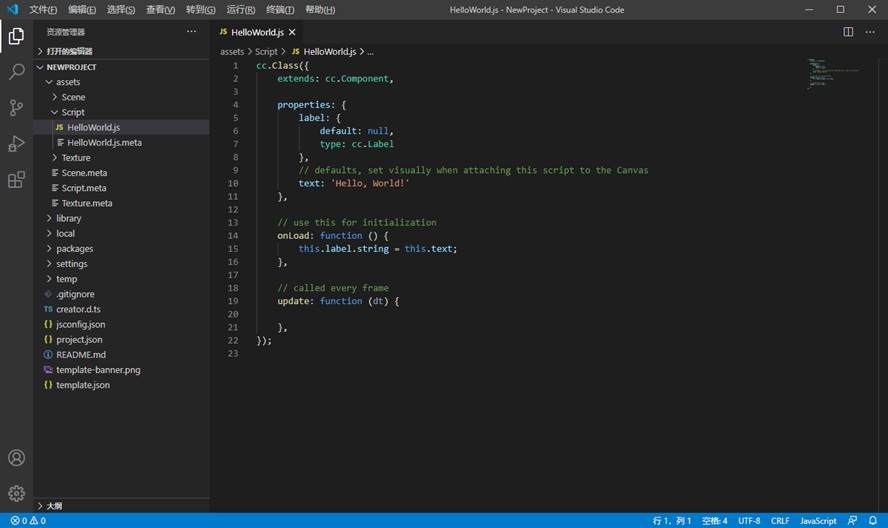Image resolution: width=888 pixels, height=528 pixels.
Task: Open README.md file
Action: click(x=121, y=355)
